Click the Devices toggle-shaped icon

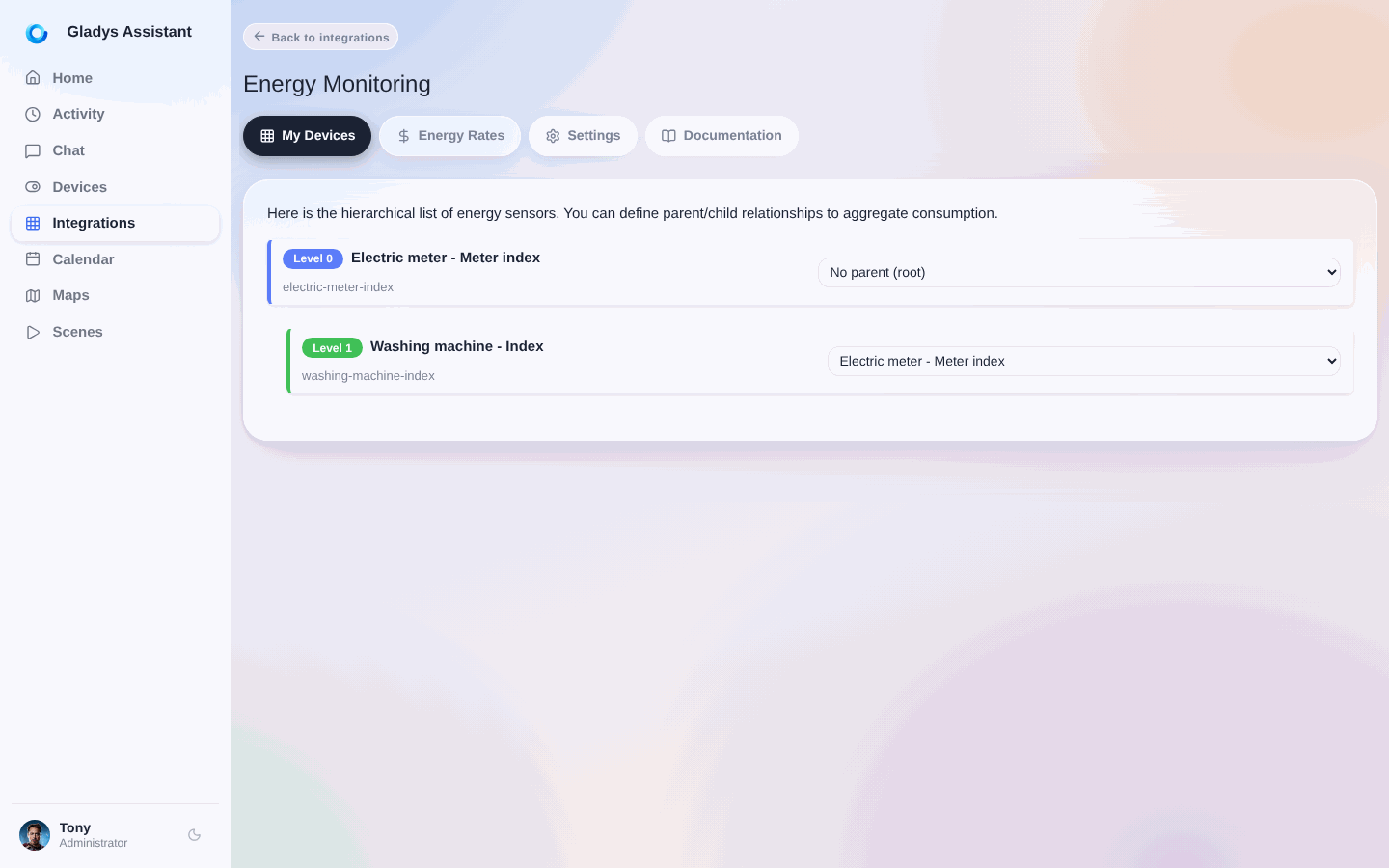[x=33, y=187]
